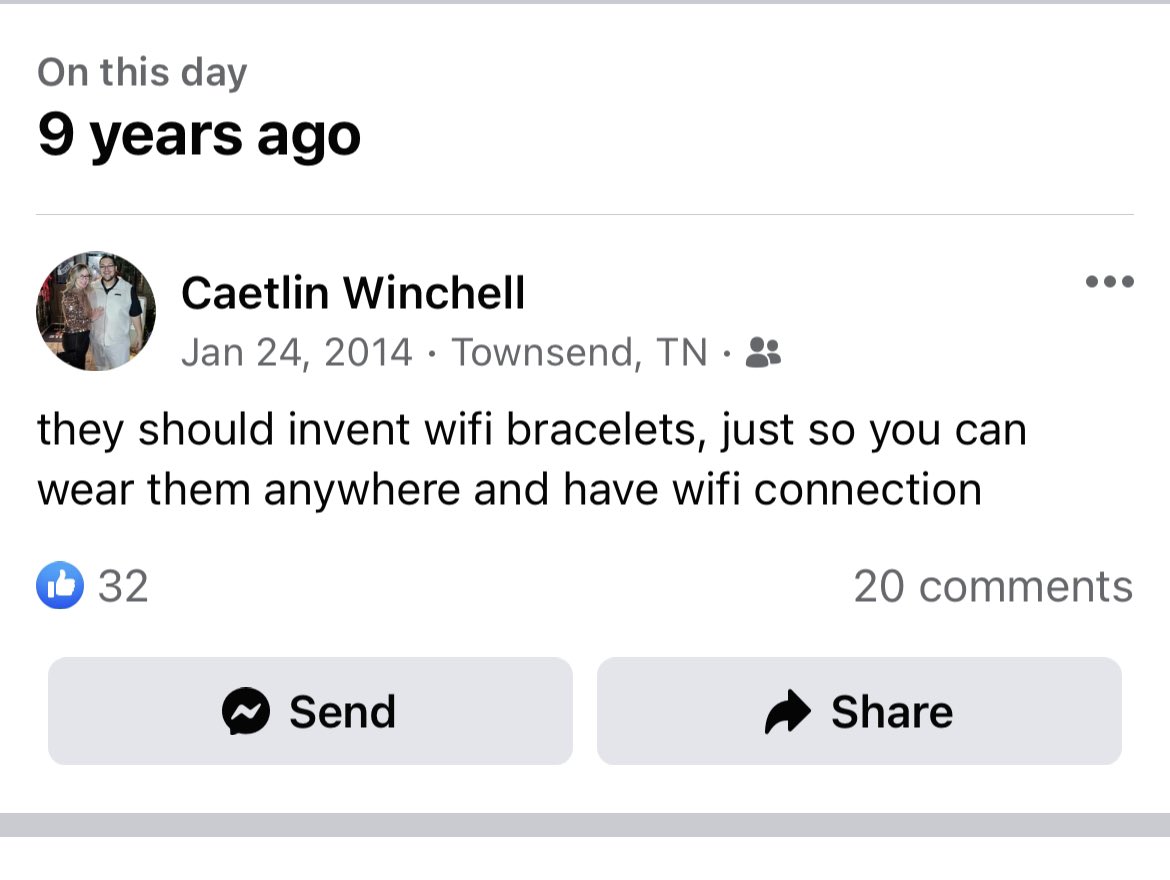Open Caetlin Winchell's circular profile picture
Screen dimensions: 1170x880
[96, 311]
